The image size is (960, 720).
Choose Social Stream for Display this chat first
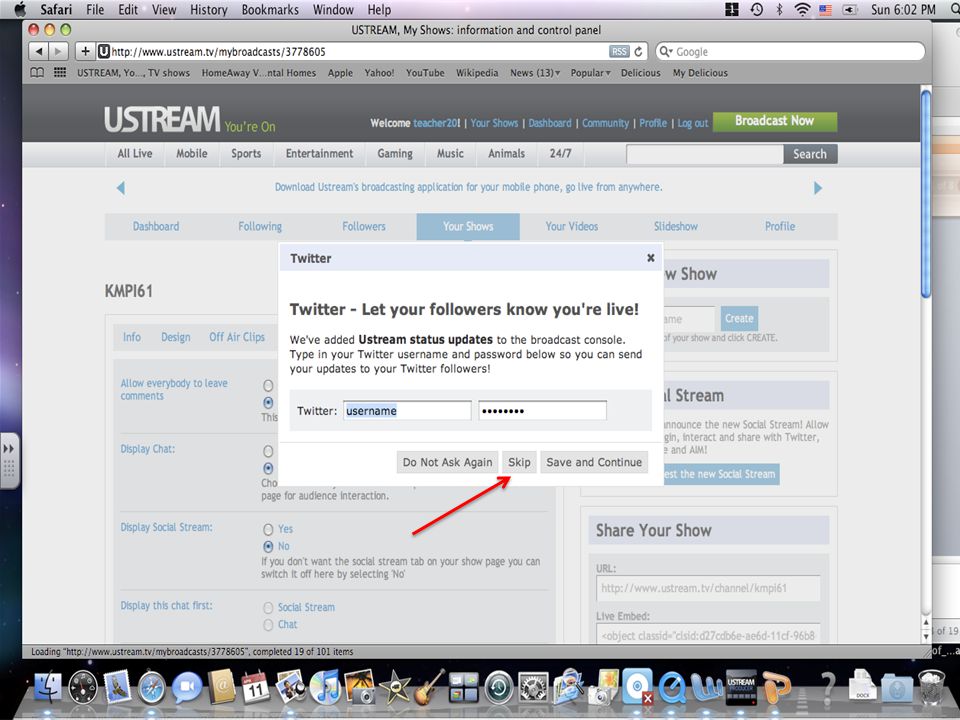(268, 607)
